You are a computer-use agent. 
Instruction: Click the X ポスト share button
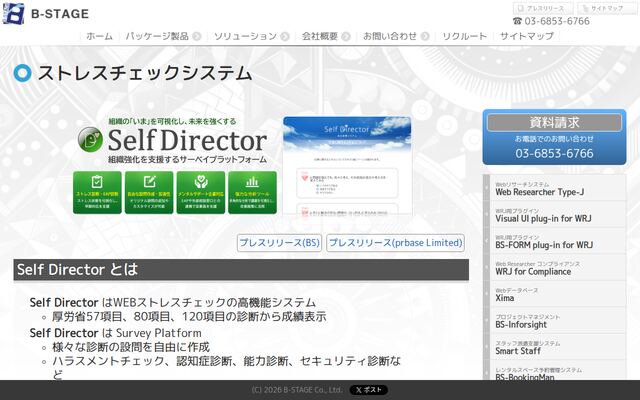pos(369,390)
